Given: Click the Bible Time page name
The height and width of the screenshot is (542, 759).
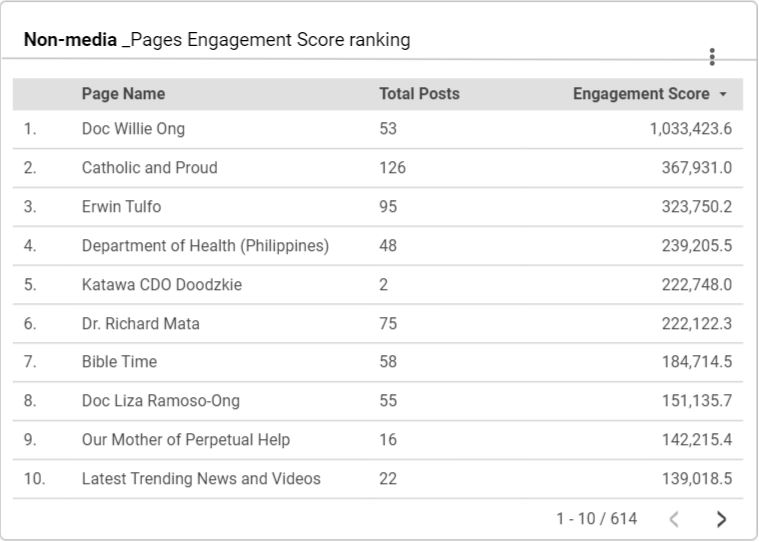Looking at the screenshot, I should [x=119, y=362].
